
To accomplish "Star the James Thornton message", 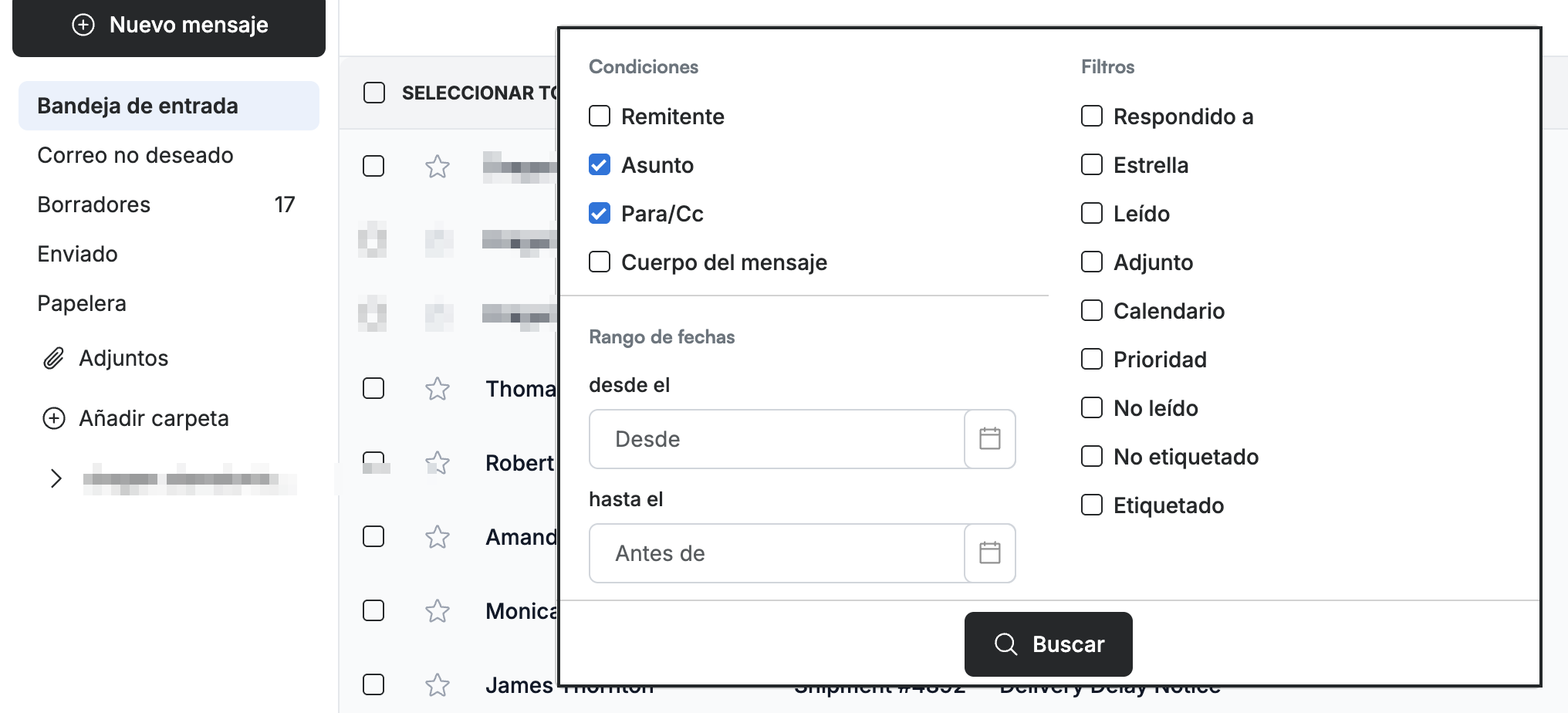I will tap(438, 684).
